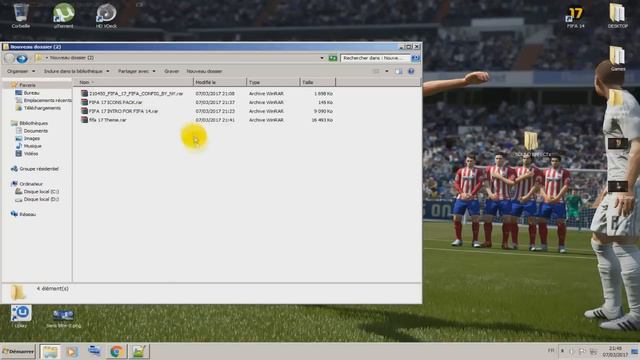Select the Sans titre png file on the desktop
640x360 pixels.
(63, 318)
